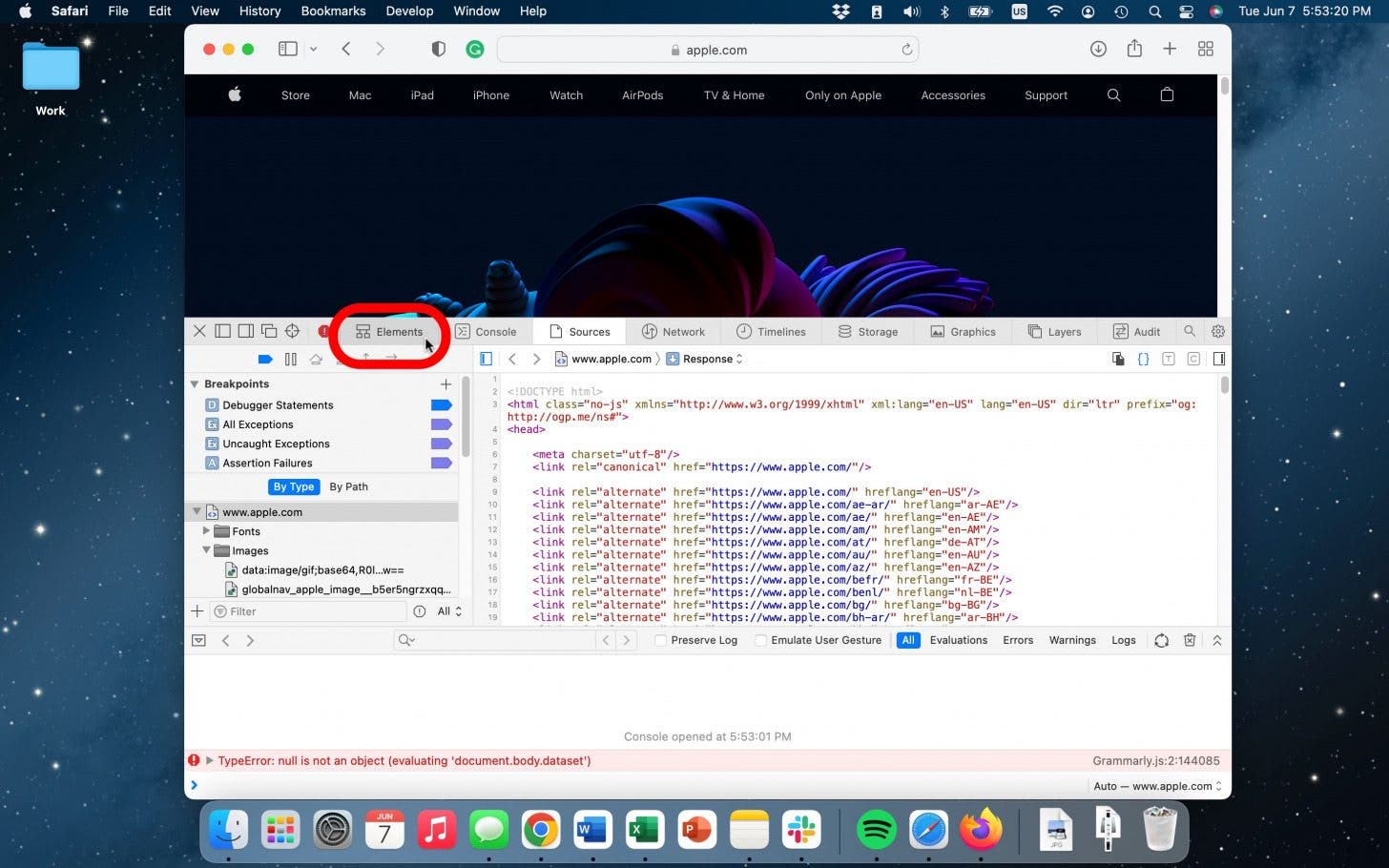Click the red error count indicator
This screenshot has height=868, width=1389.
coord(323,331)
